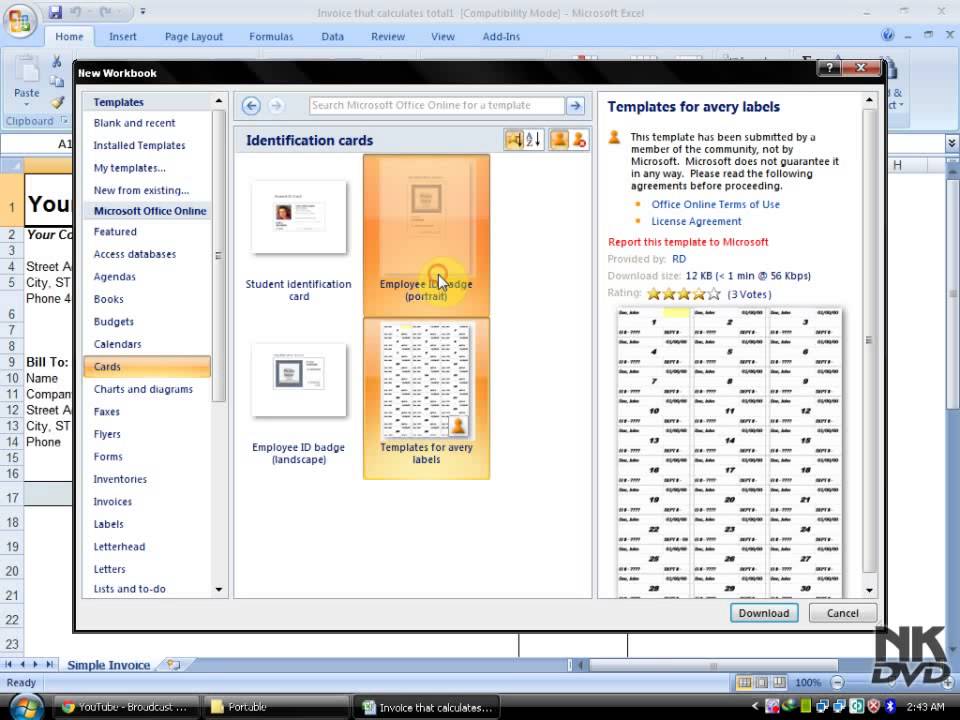Select the Calendars category

147,344
